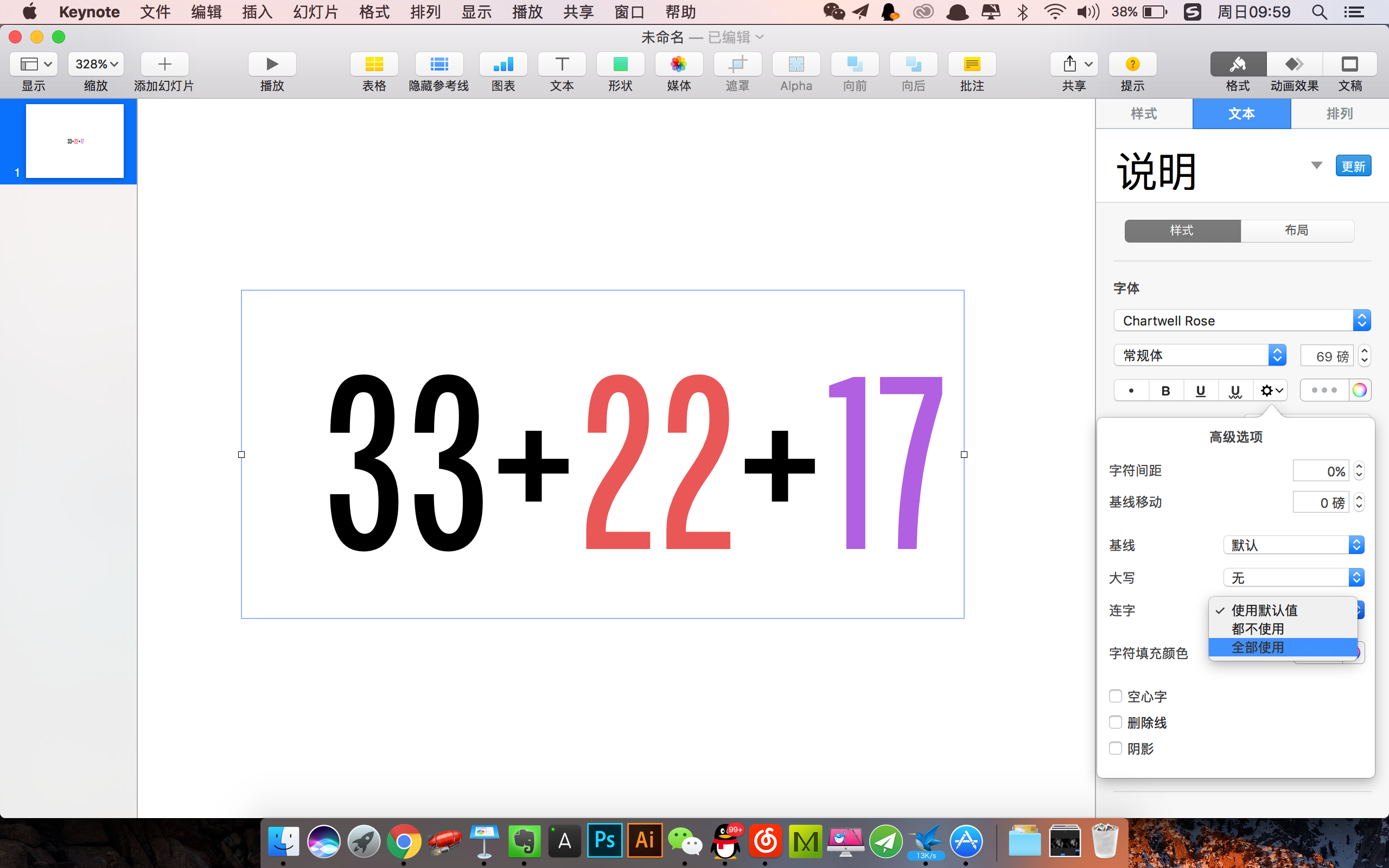Add a comment with the 批注 icon
Screen dimensions: 1389x868
pos(971,65)
